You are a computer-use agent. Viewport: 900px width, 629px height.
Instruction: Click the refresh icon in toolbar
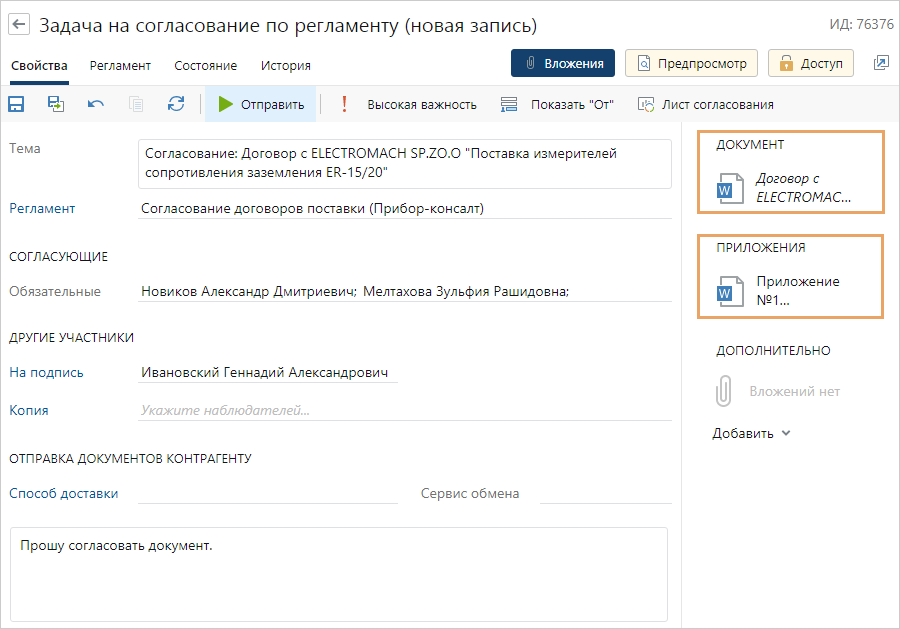[x=176, y=104]
